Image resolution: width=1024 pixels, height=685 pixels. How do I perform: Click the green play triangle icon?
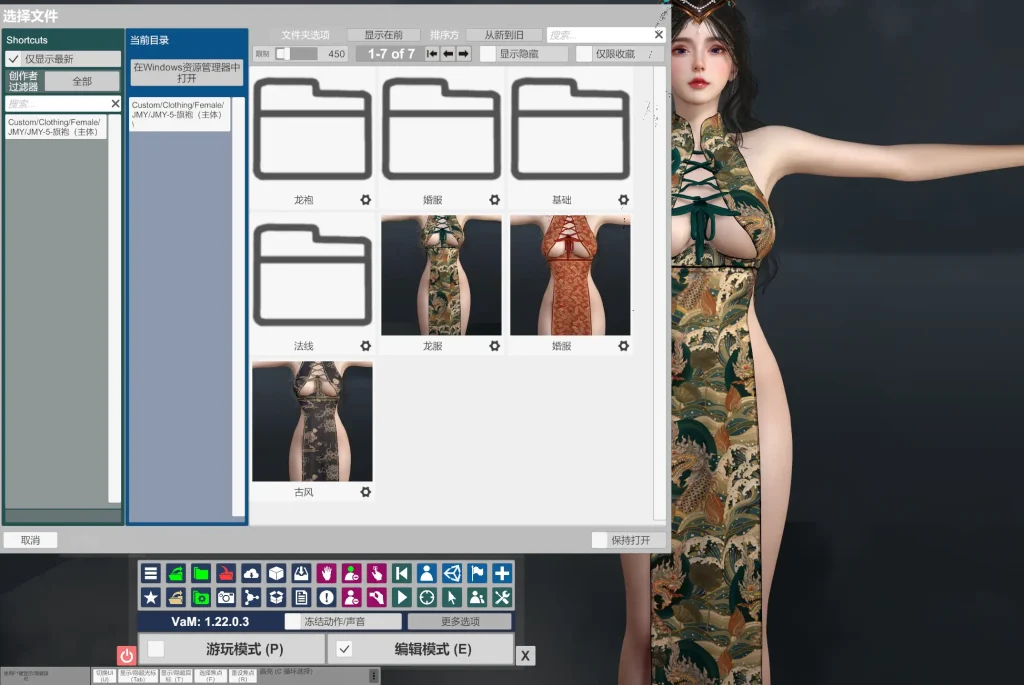click(402, 597)
